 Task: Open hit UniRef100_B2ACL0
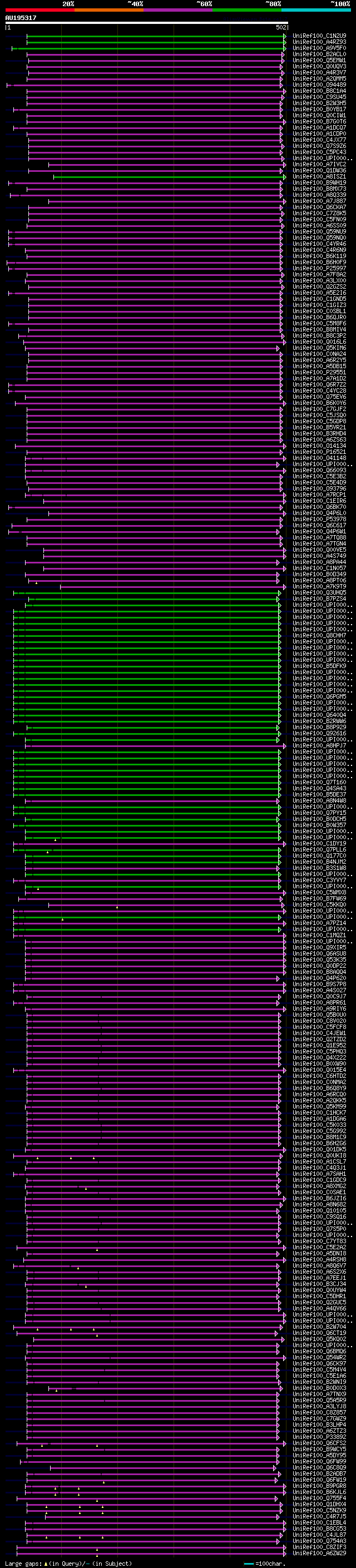pos(319,54)
